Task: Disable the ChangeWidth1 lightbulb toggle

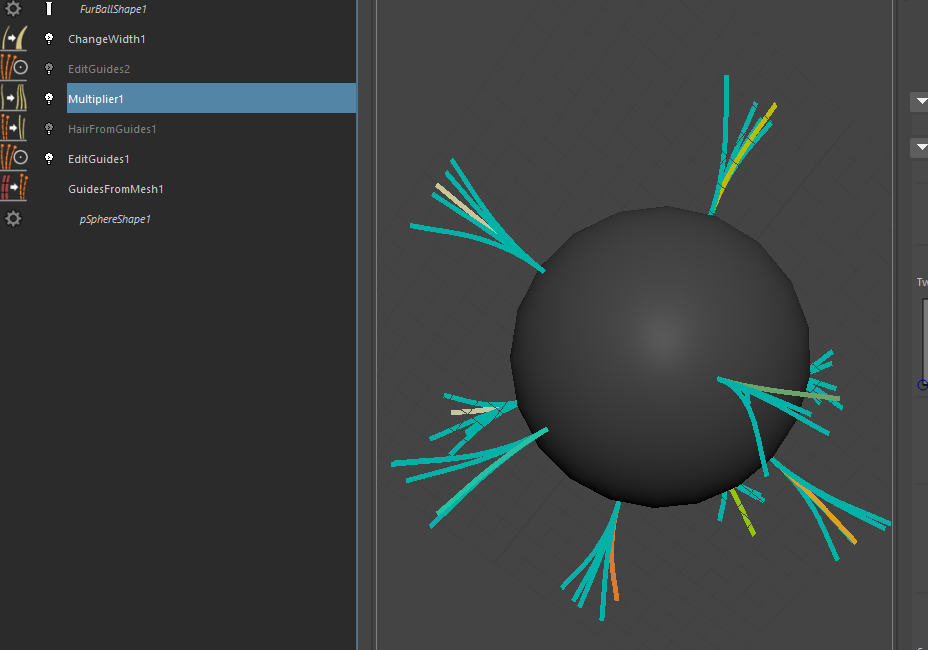Action: 49,39
